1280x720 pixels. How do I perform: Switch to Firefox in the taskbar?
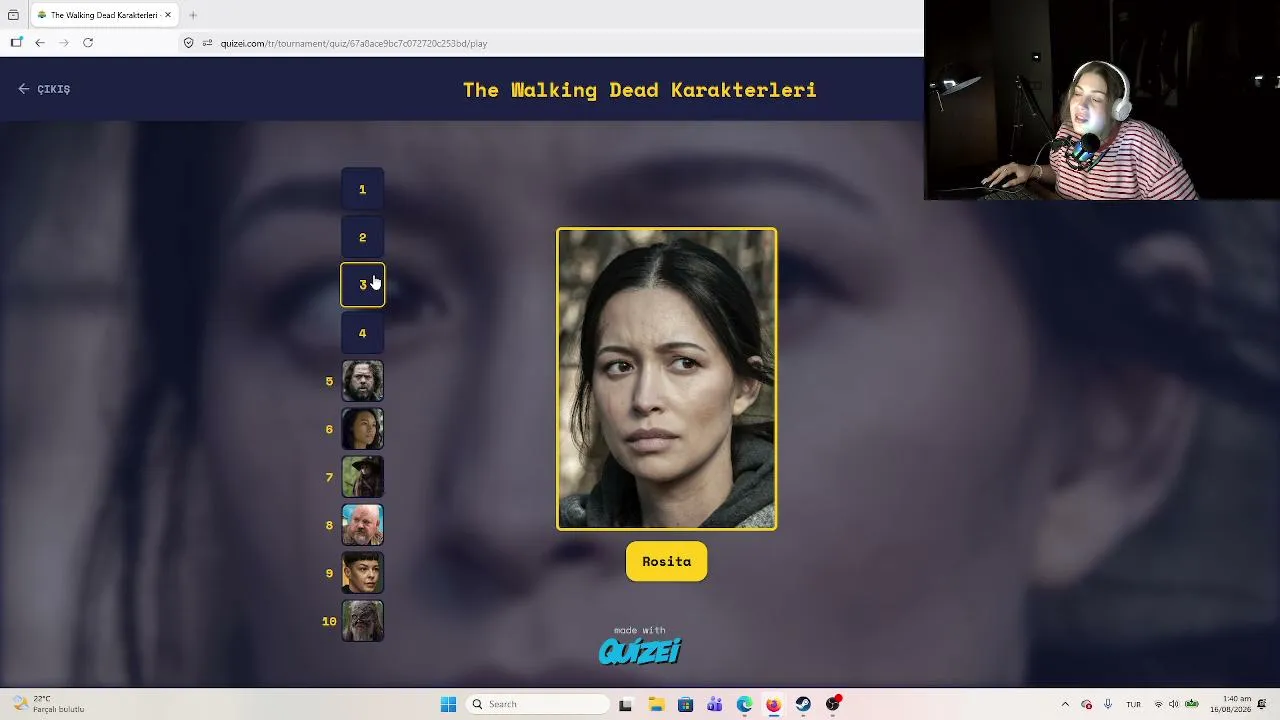[774, 704]
